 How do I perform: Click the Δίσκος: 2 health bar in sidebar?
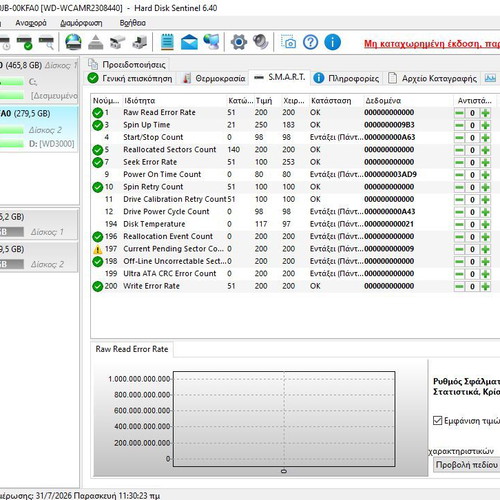(12, 130)
